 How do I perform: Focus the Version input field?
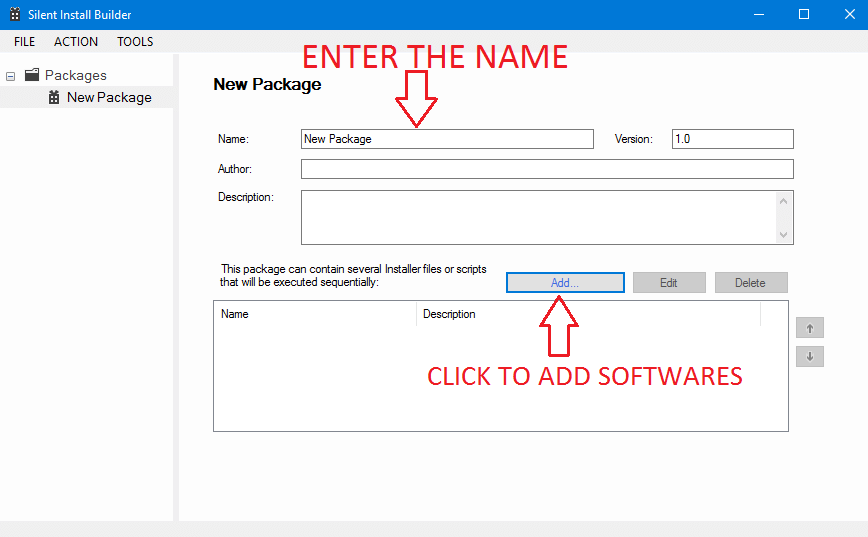point(733,139)
